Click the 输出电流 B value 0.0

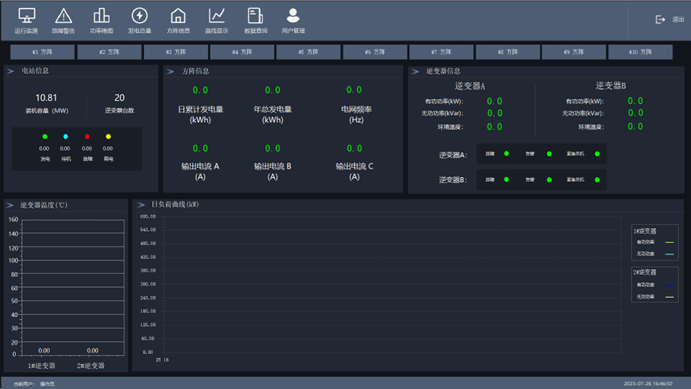click(x=273, y=148)
